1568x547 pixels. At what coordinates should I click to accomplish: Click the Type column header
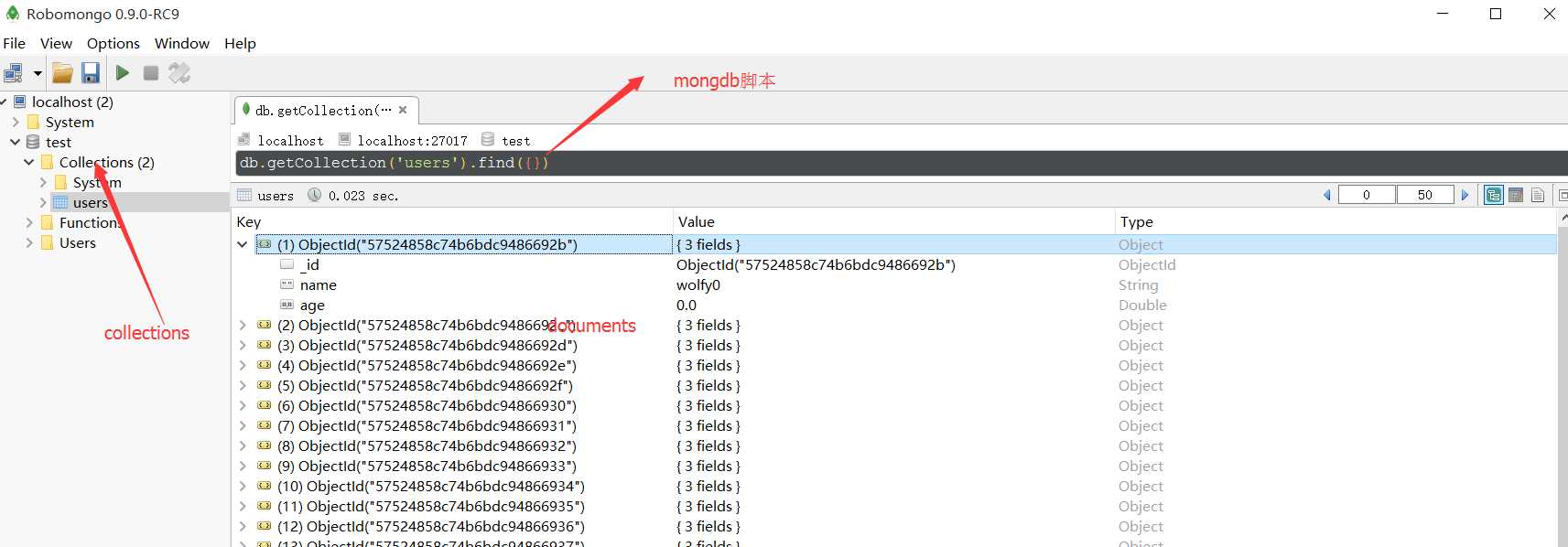pyautogui.click(x=1335, y=221)
